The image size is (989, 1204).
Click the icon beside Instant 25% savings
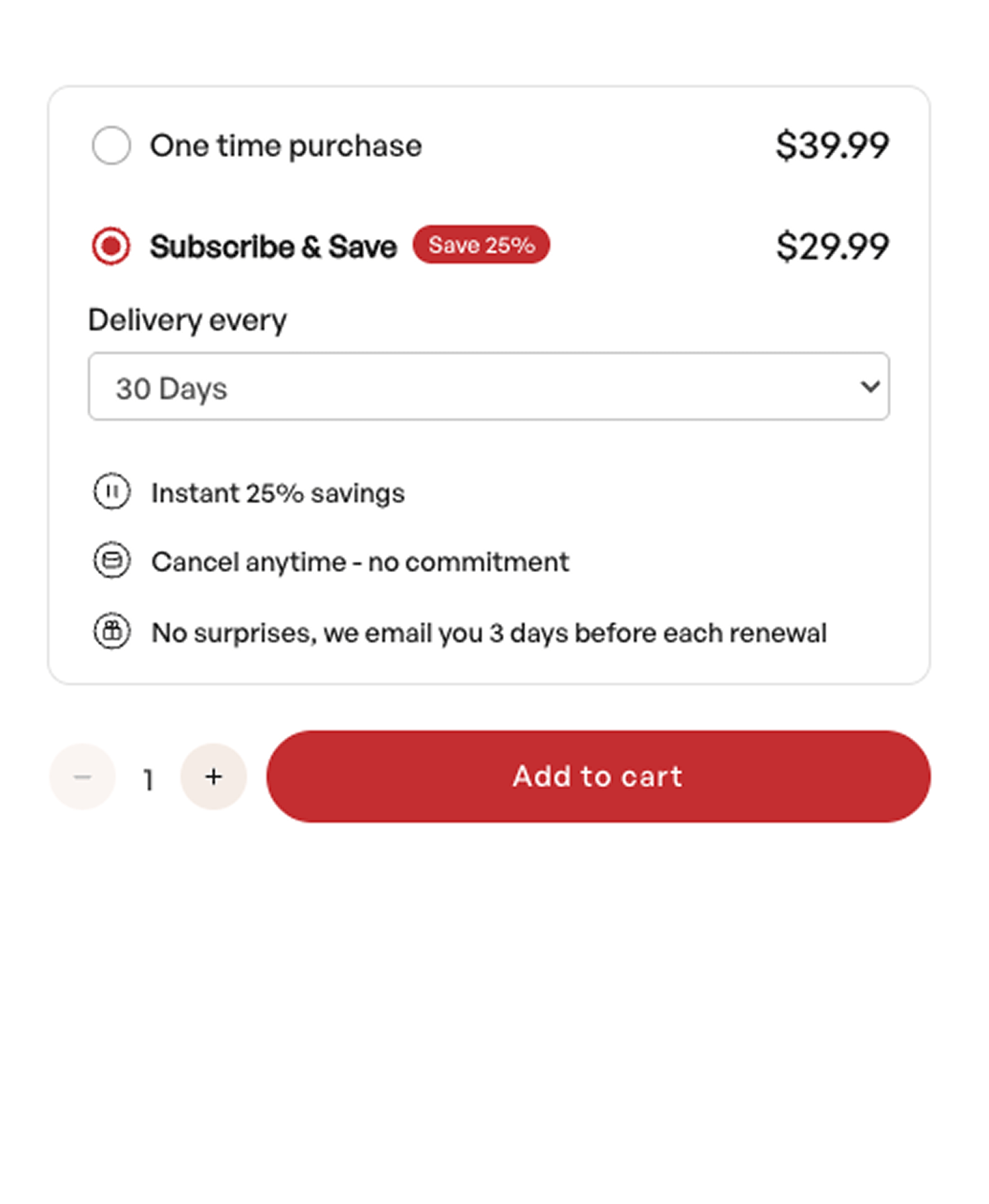(112, 492)
